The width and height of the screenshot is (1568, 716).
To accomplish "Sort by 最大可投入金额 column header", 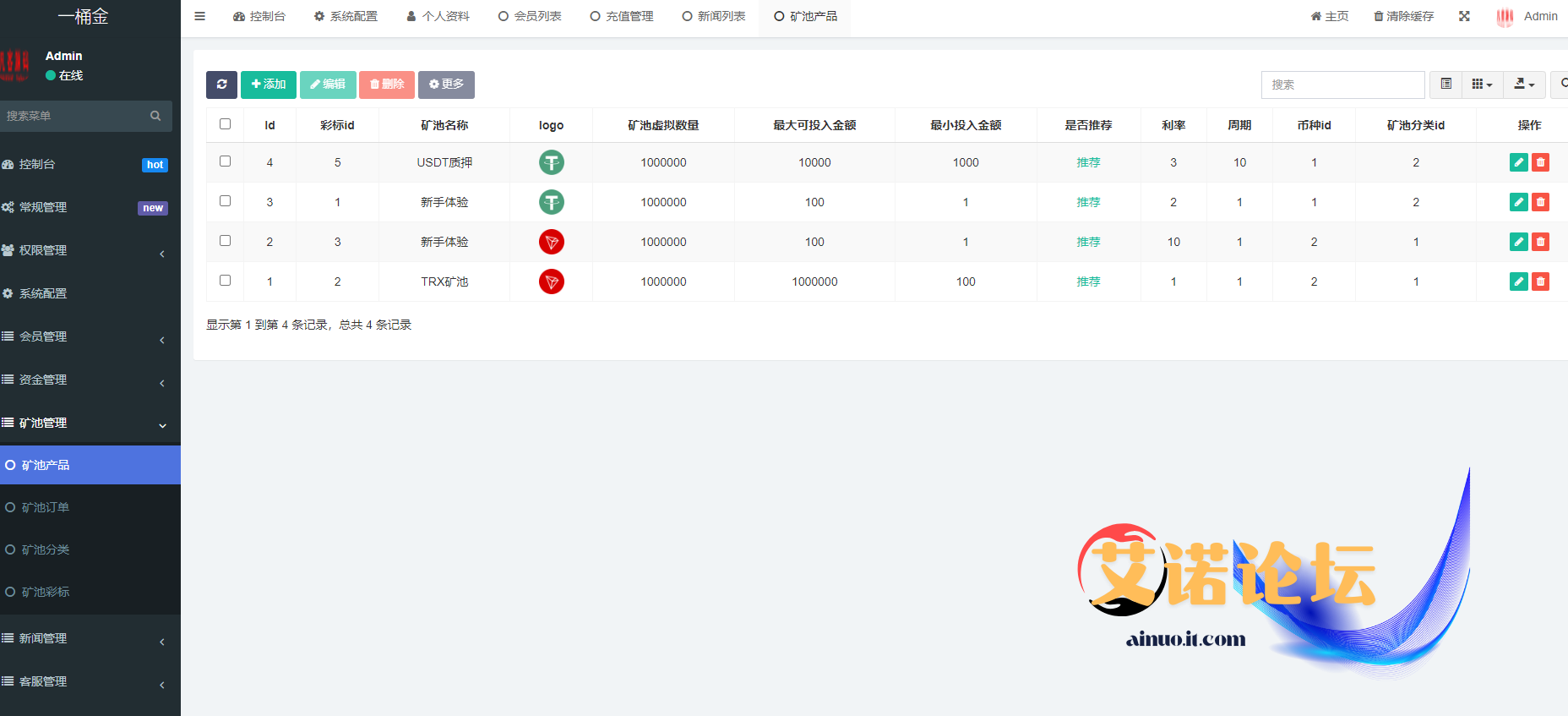I will point(814,125).
